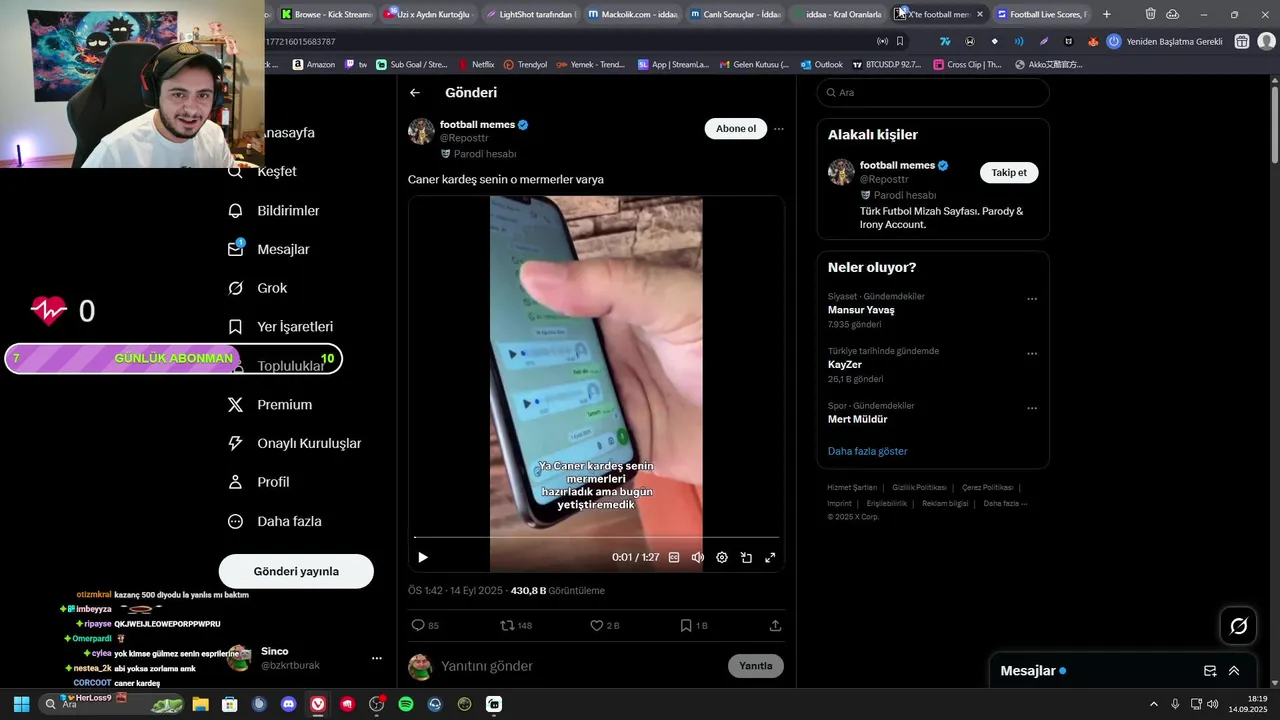This screenshot has width=1280, height=720.
Task: Mute the video volume icon
Action: tap(698, 557)
